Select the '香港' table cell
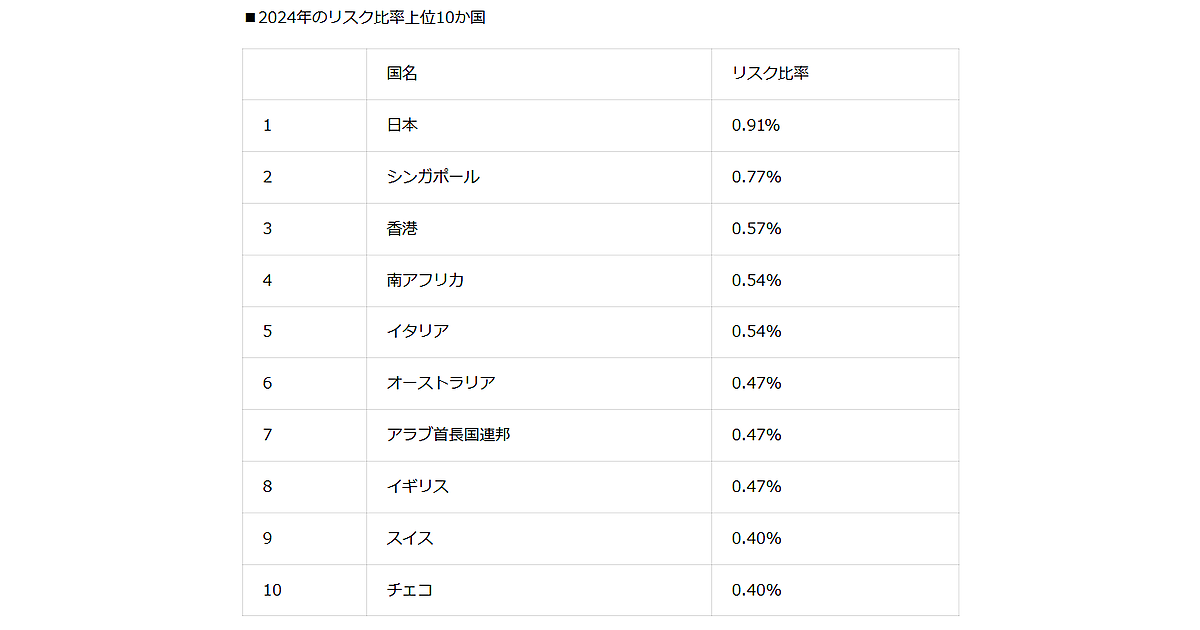The height and width of the screenshot is (630, 1200). pos(402,229)
